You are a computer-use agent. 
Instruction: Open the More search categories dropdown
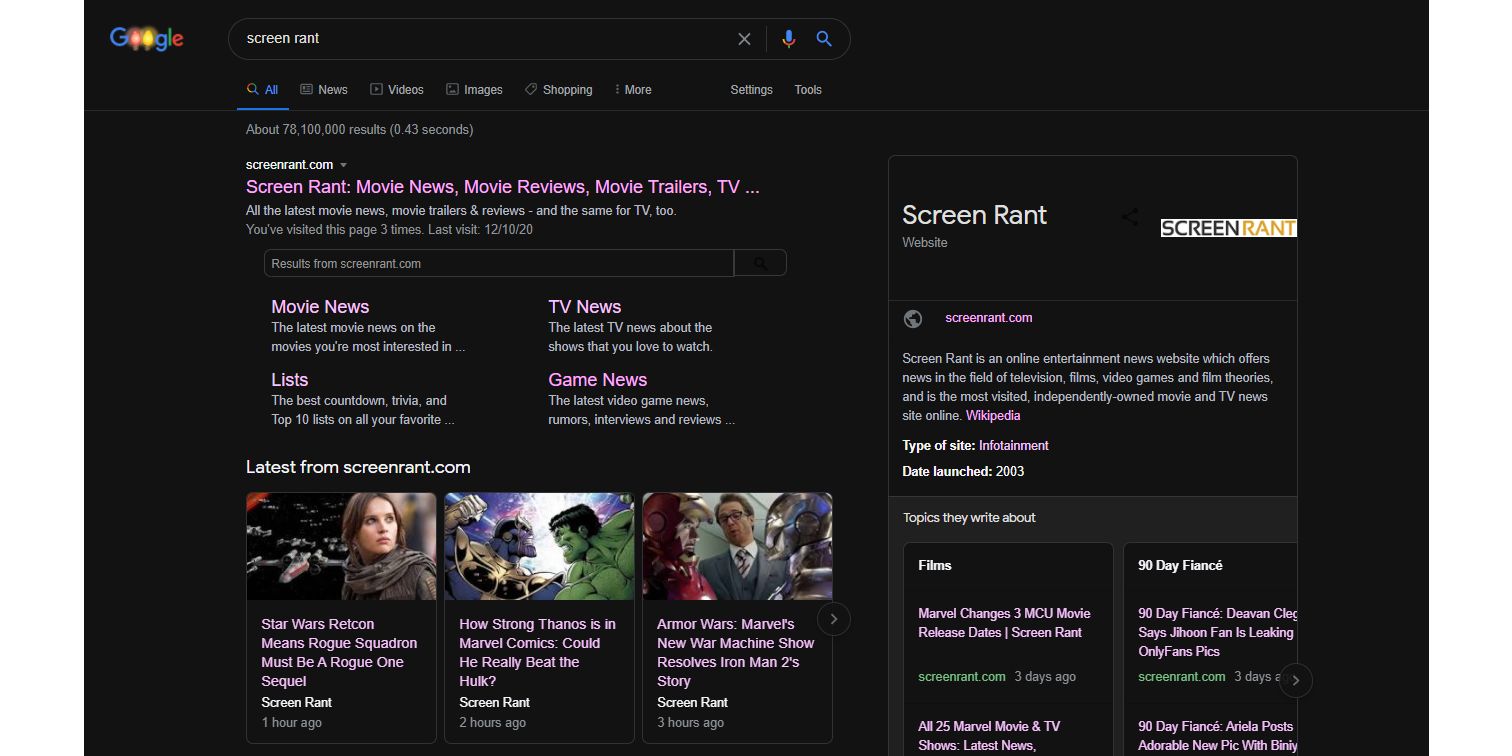pyautogui.click(x=632, y=89)
